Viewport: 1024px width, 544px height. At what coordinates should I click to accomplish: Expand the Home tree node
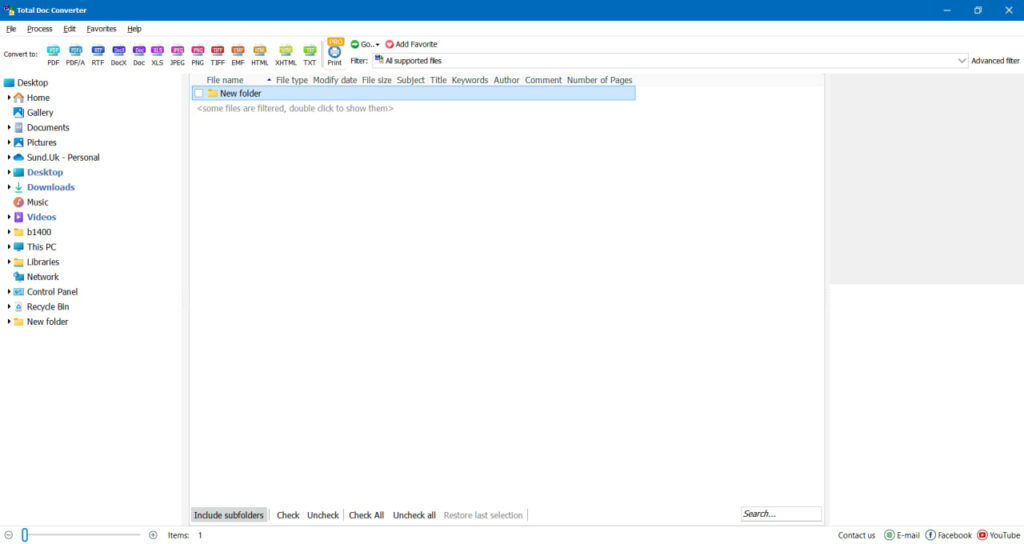click(x=8, y=97)
